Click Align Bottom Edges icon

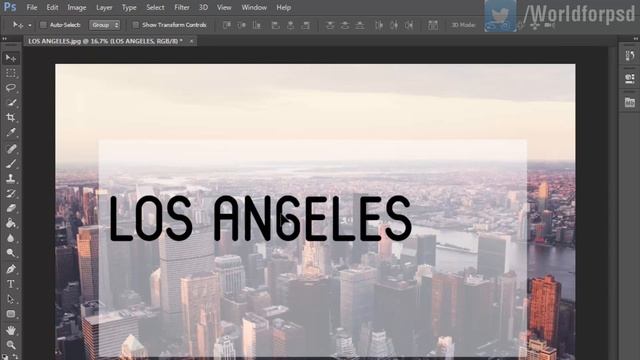pyautogui.click(x=257, y=25)
